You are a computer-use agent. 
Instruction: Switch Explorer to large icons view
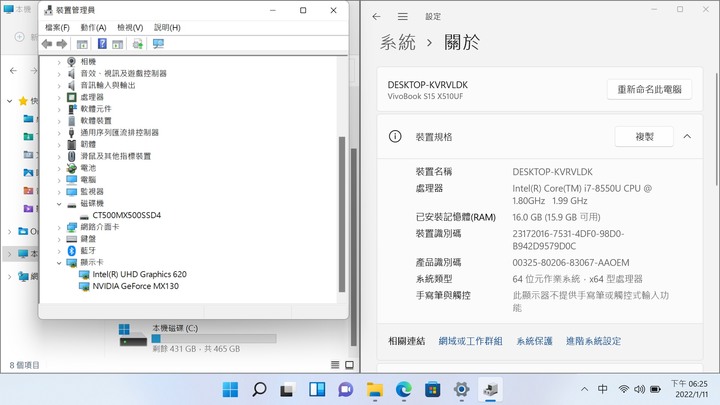click(x=349, y=365)
